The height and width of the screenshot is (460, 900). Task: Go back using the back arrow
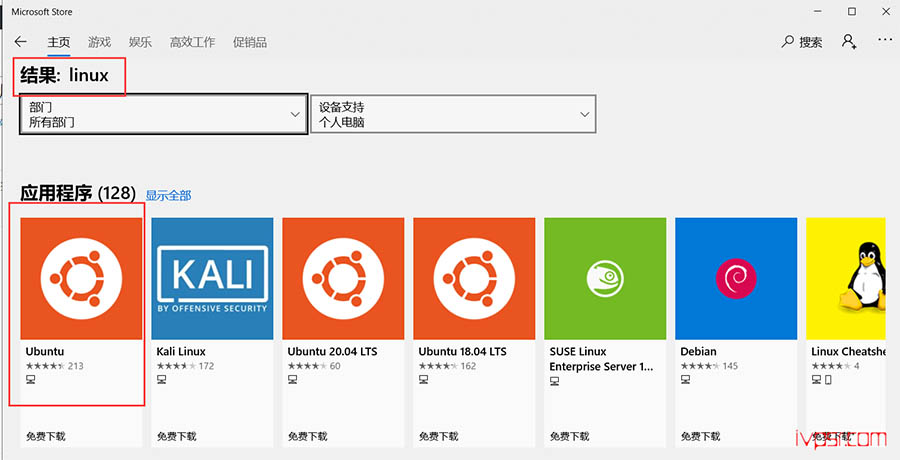point(21,41)
